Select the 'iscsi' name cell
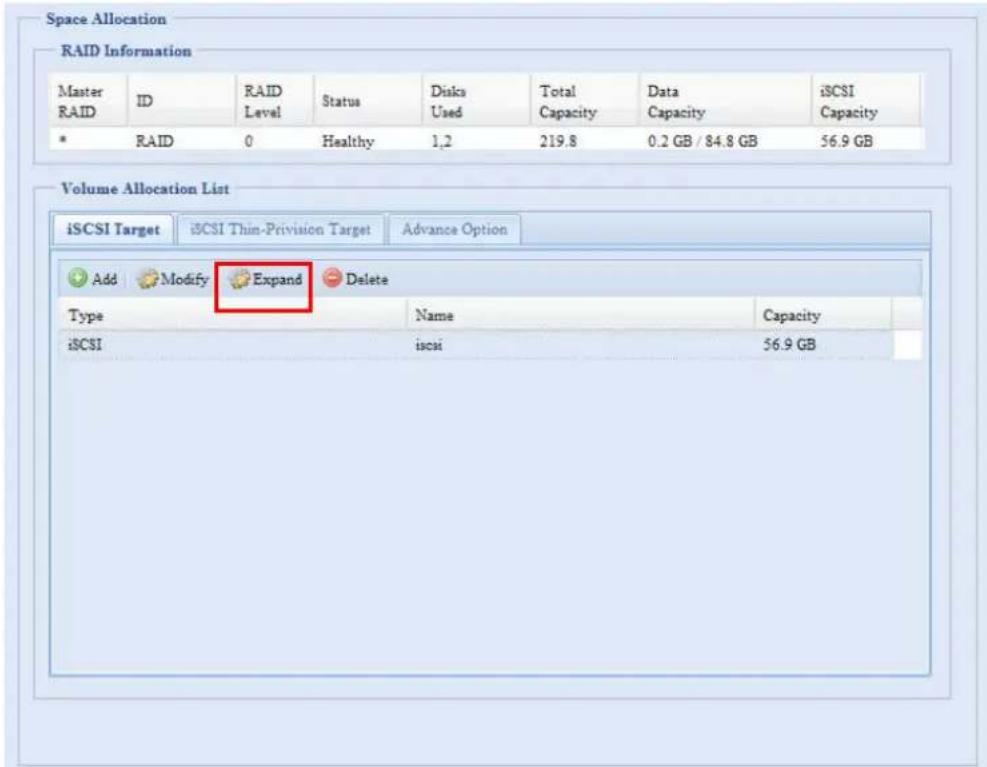 coord(580,345)
